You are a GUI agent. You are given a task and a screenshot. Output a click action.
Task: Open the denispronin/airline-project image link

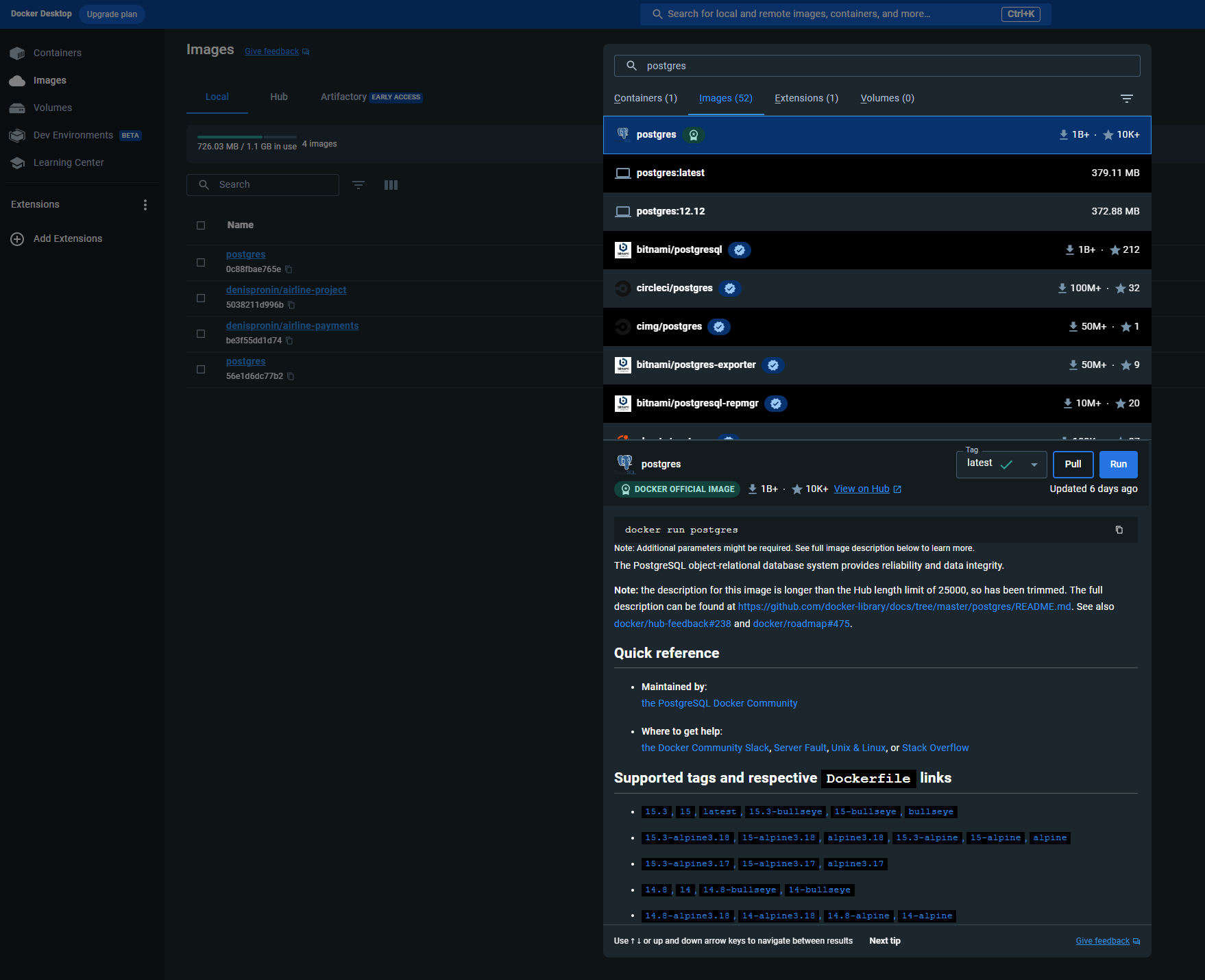pyautogui.click(x=286, y=291)
